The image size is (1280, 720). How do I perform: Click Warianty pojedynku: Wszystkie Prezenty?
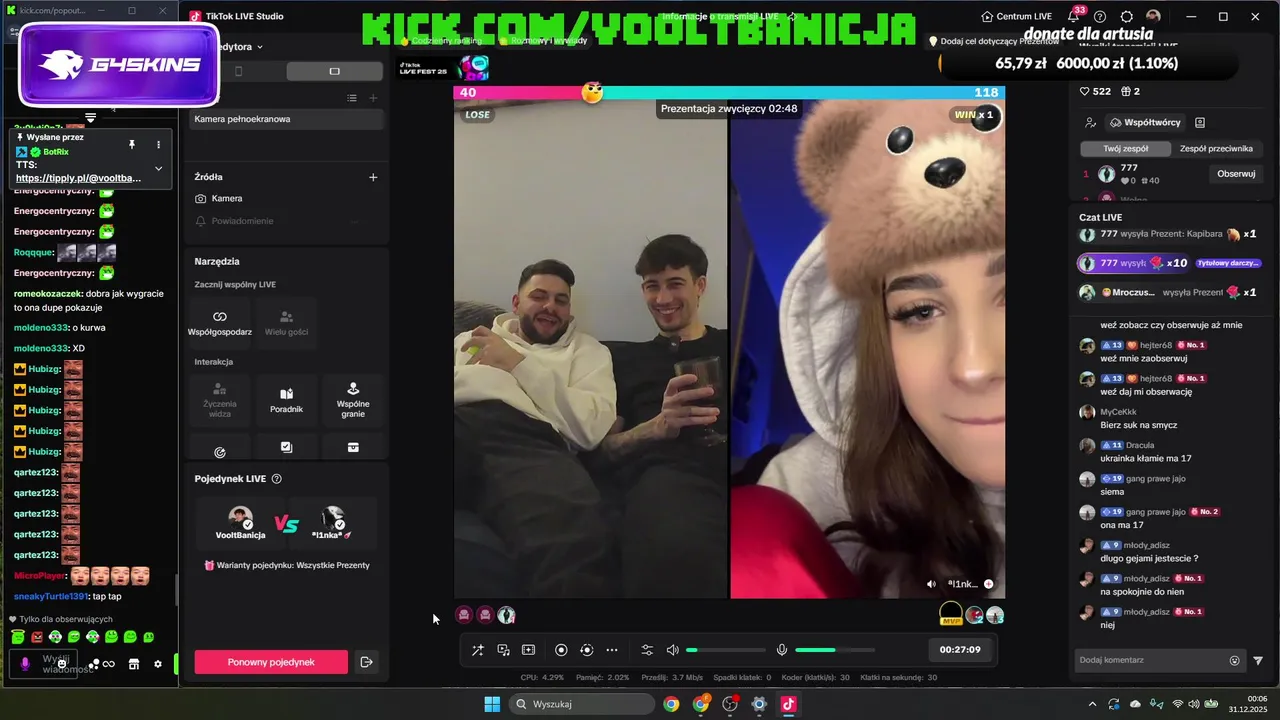tap(287, 565)
